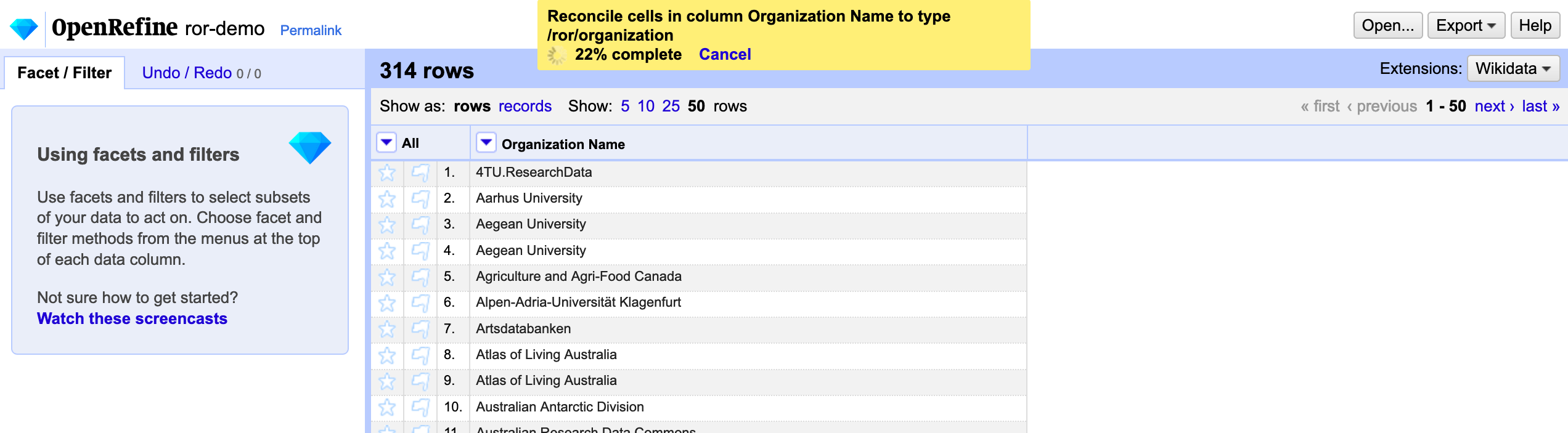Show 10 rows per page

(x=646, y=106)
